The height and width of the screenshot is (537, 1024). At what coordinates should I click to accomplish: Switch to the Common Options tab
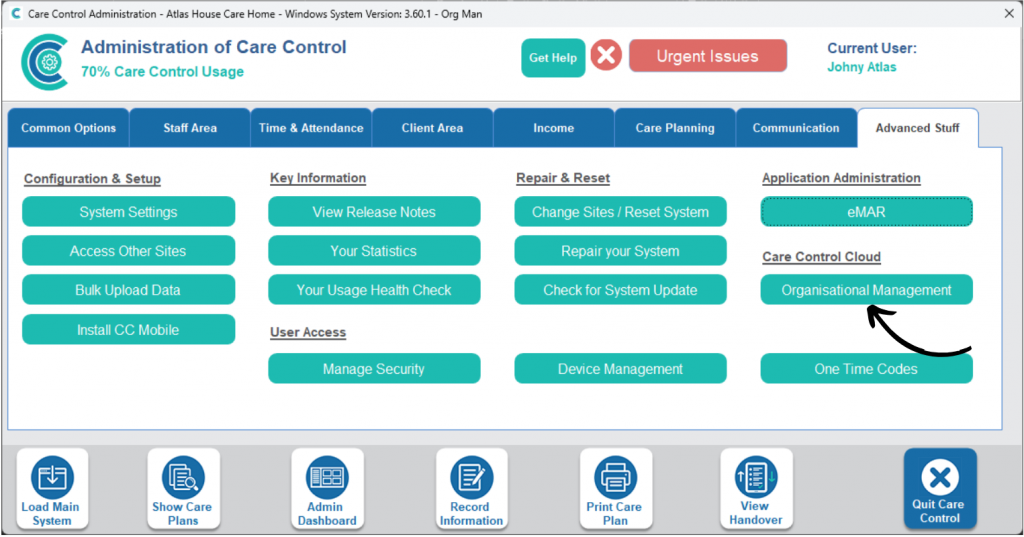pyautogui.click(x=69, y=128)
